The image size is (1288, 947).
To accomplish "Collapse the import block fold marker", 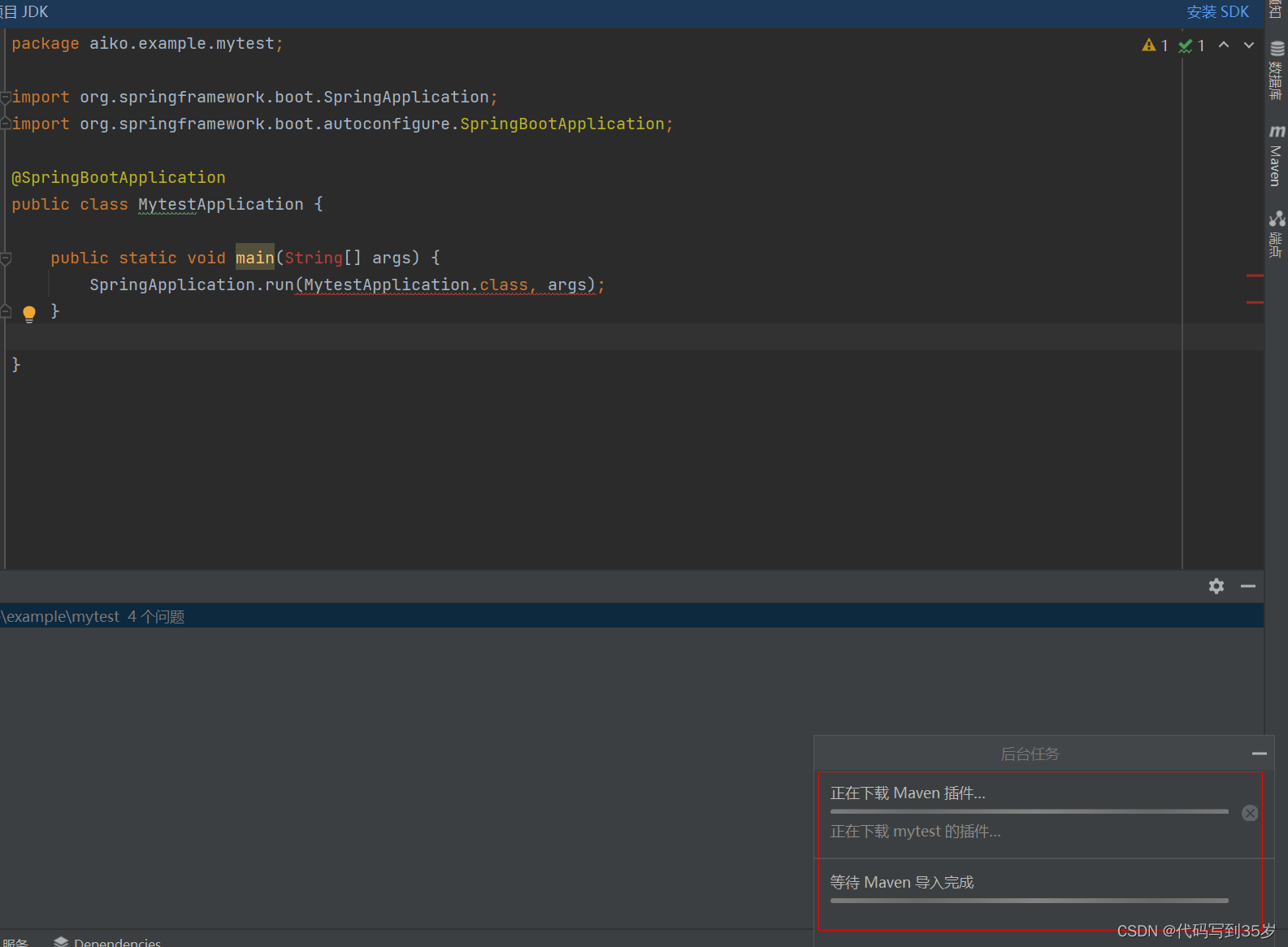I will point(6,98).
